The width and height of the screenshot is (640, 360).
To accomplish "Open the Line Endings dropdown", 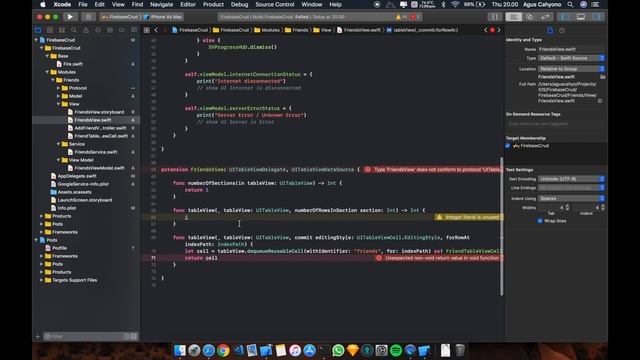I will click(x=571, y=188).
